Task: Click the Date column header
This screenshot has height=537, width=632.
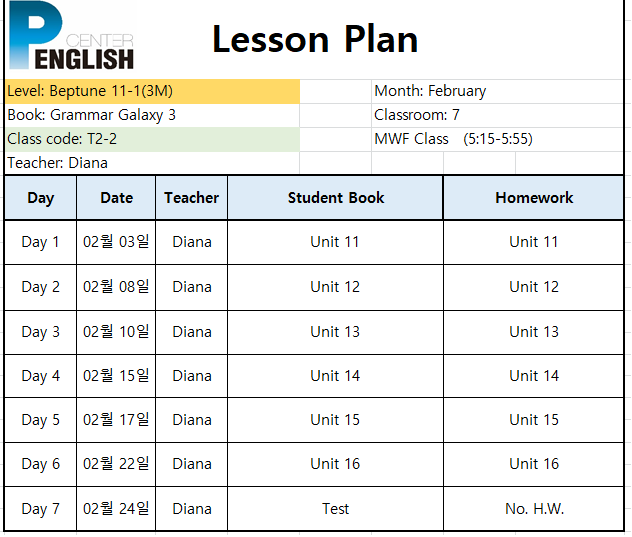Action: [x=116, y=198]
